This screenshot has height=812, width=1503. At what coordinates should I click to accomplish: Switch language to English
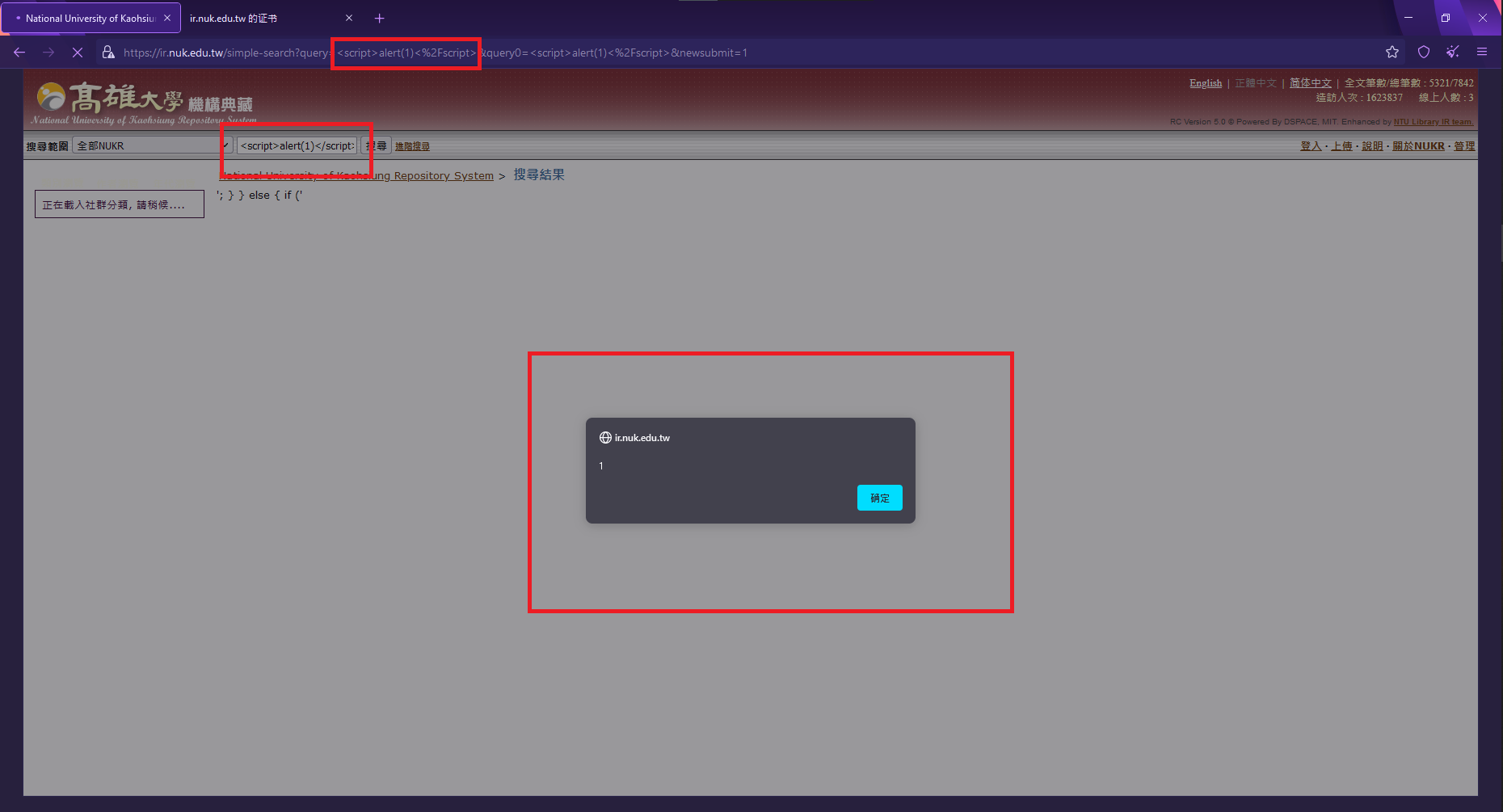coord(1206,83)
